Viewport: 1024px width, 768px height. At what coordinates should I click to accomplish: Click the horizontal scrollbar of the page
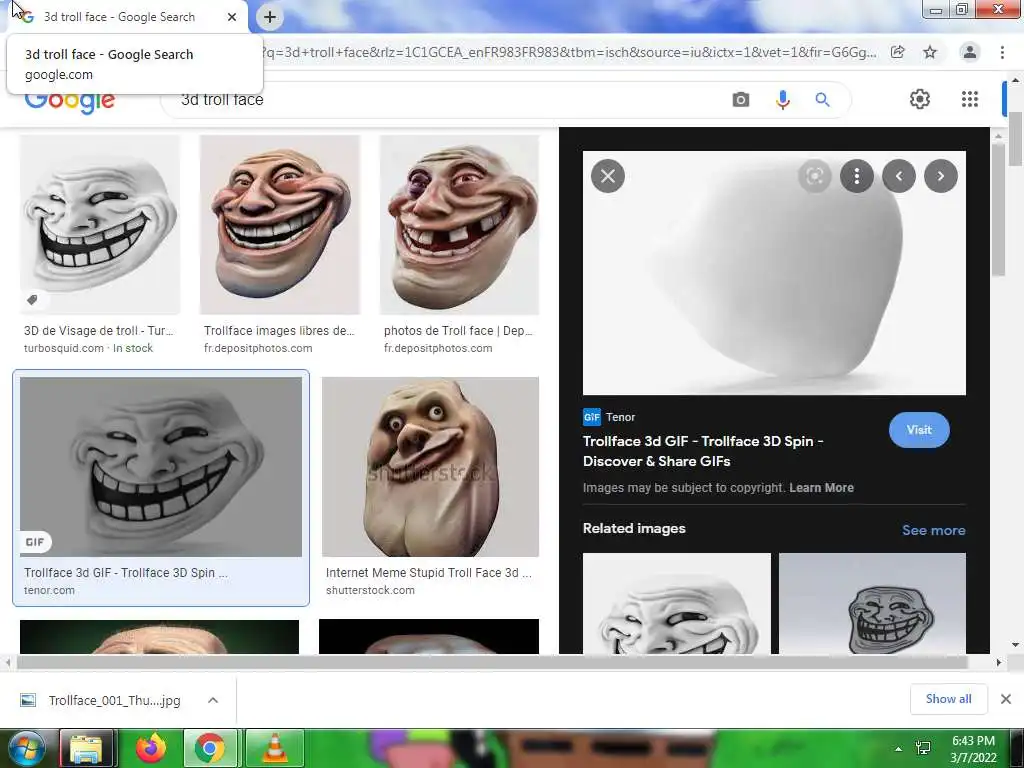tap(491, 662)
